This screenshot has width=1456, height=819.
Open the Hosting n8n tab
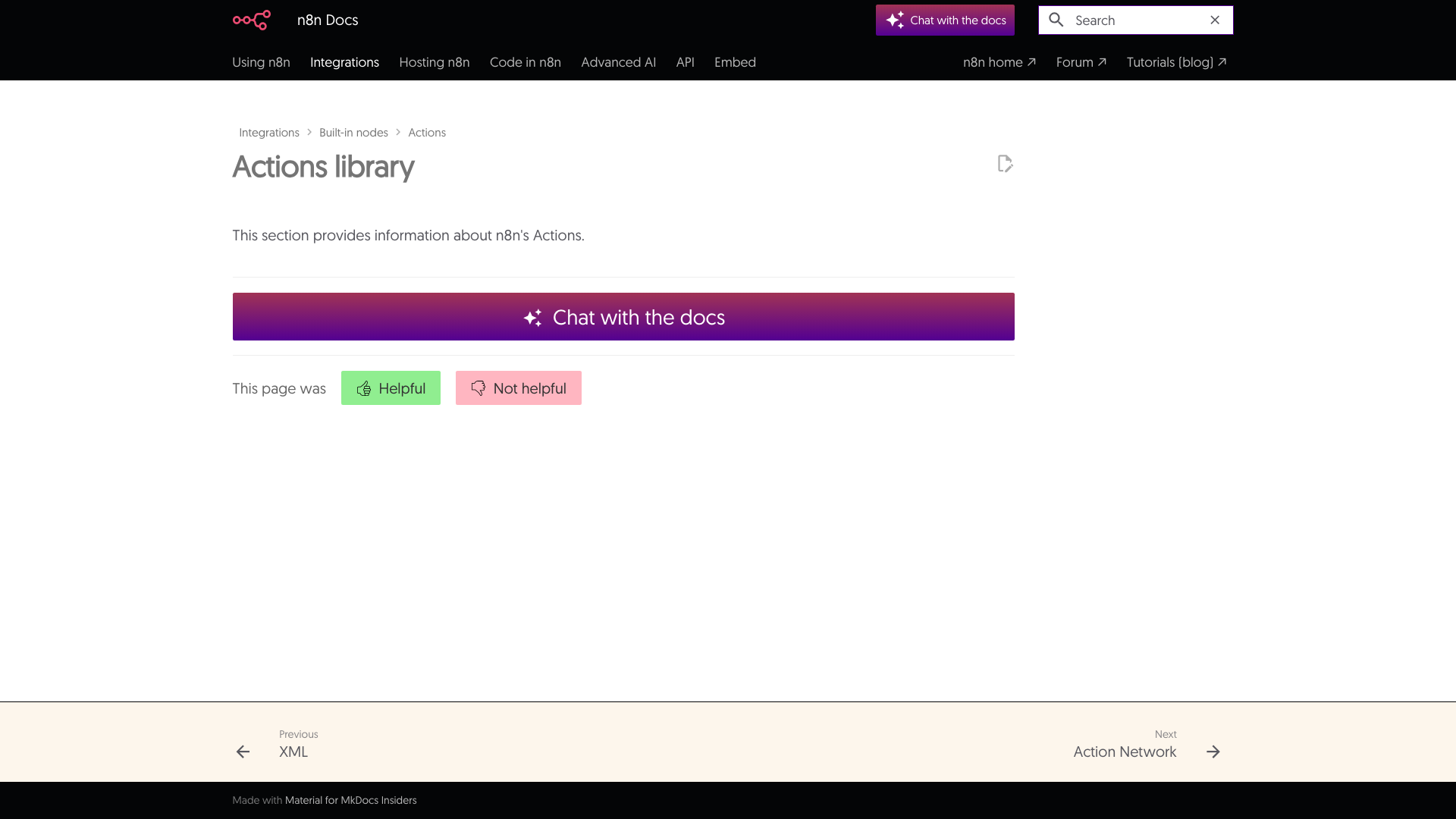point(435,62)
